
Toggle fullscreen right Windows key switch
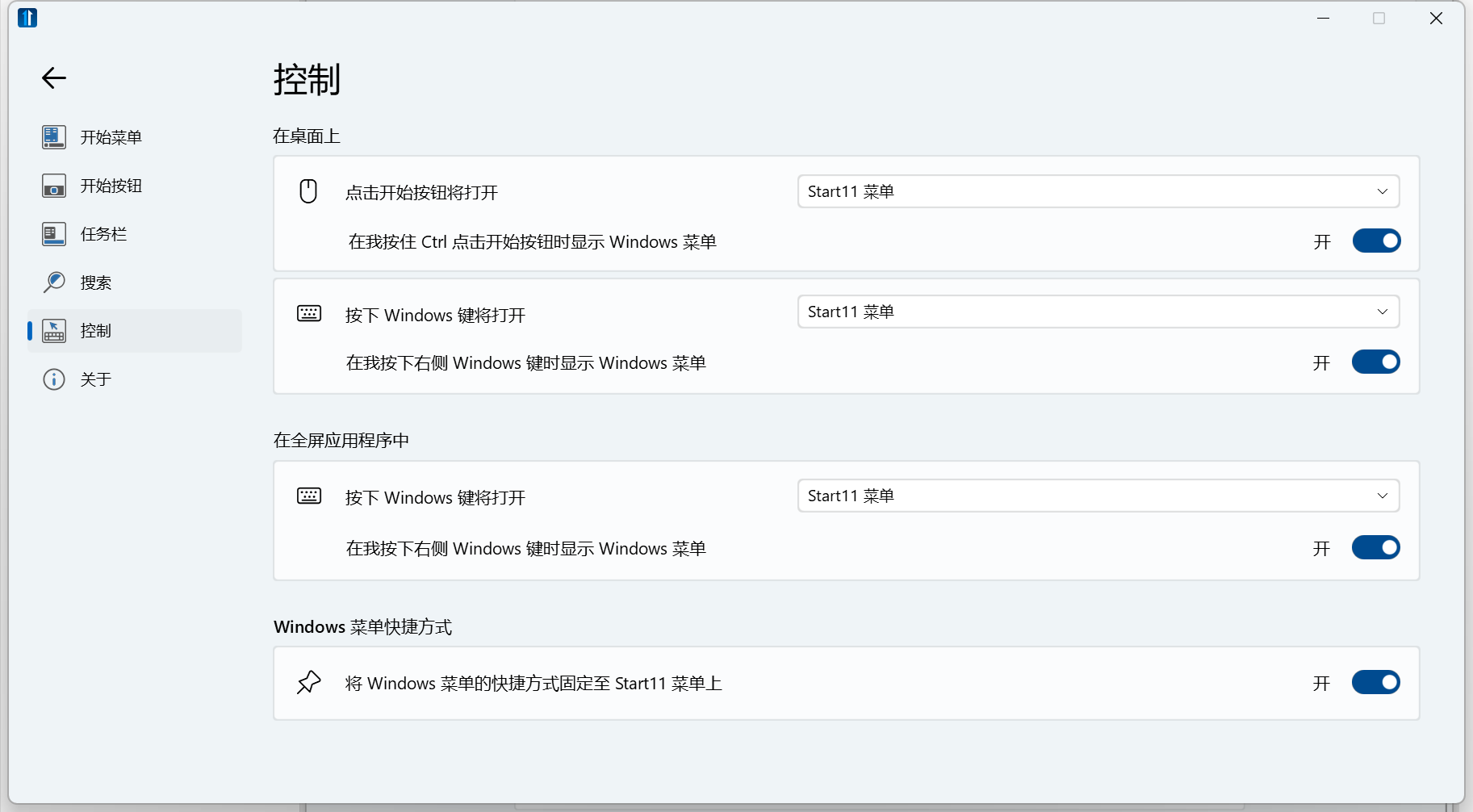[x=1376, y=547]
